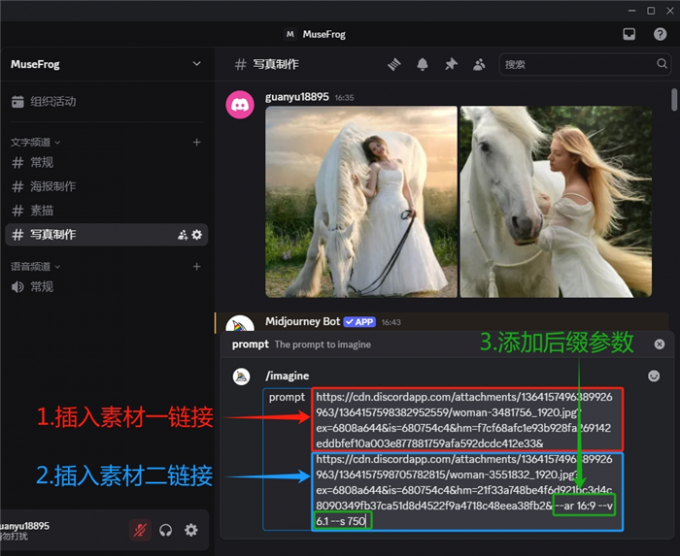Click the guanyu18895 user panel name

point(25,526)
